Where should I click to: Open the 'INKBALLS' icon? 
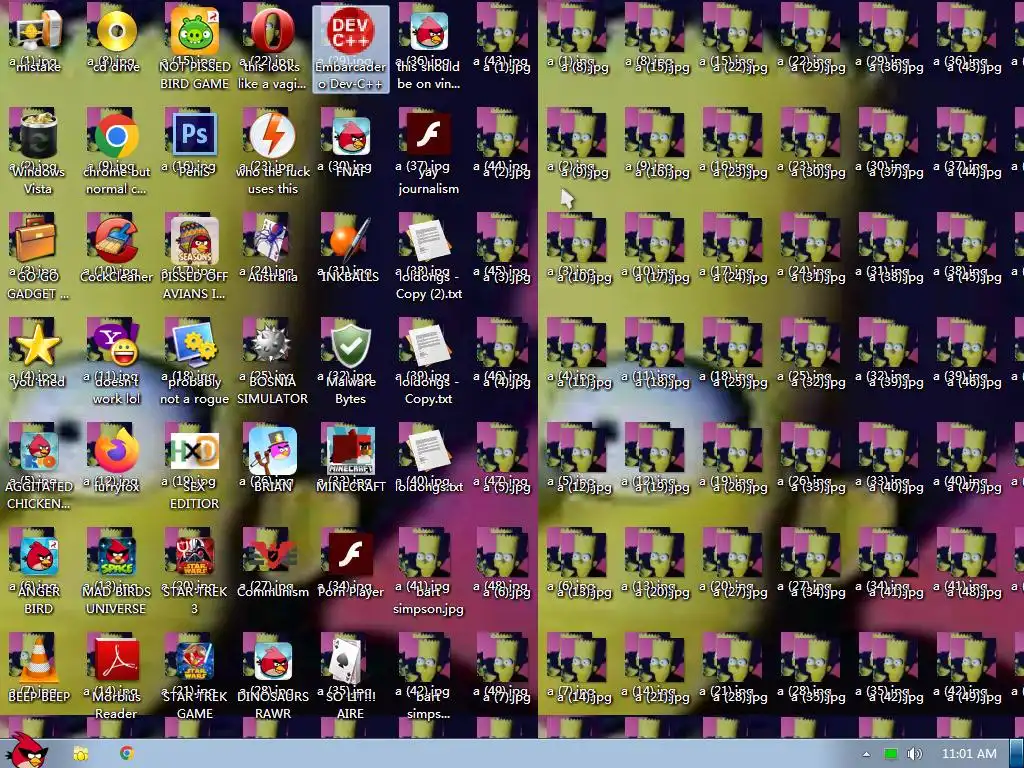click(351, 239)
